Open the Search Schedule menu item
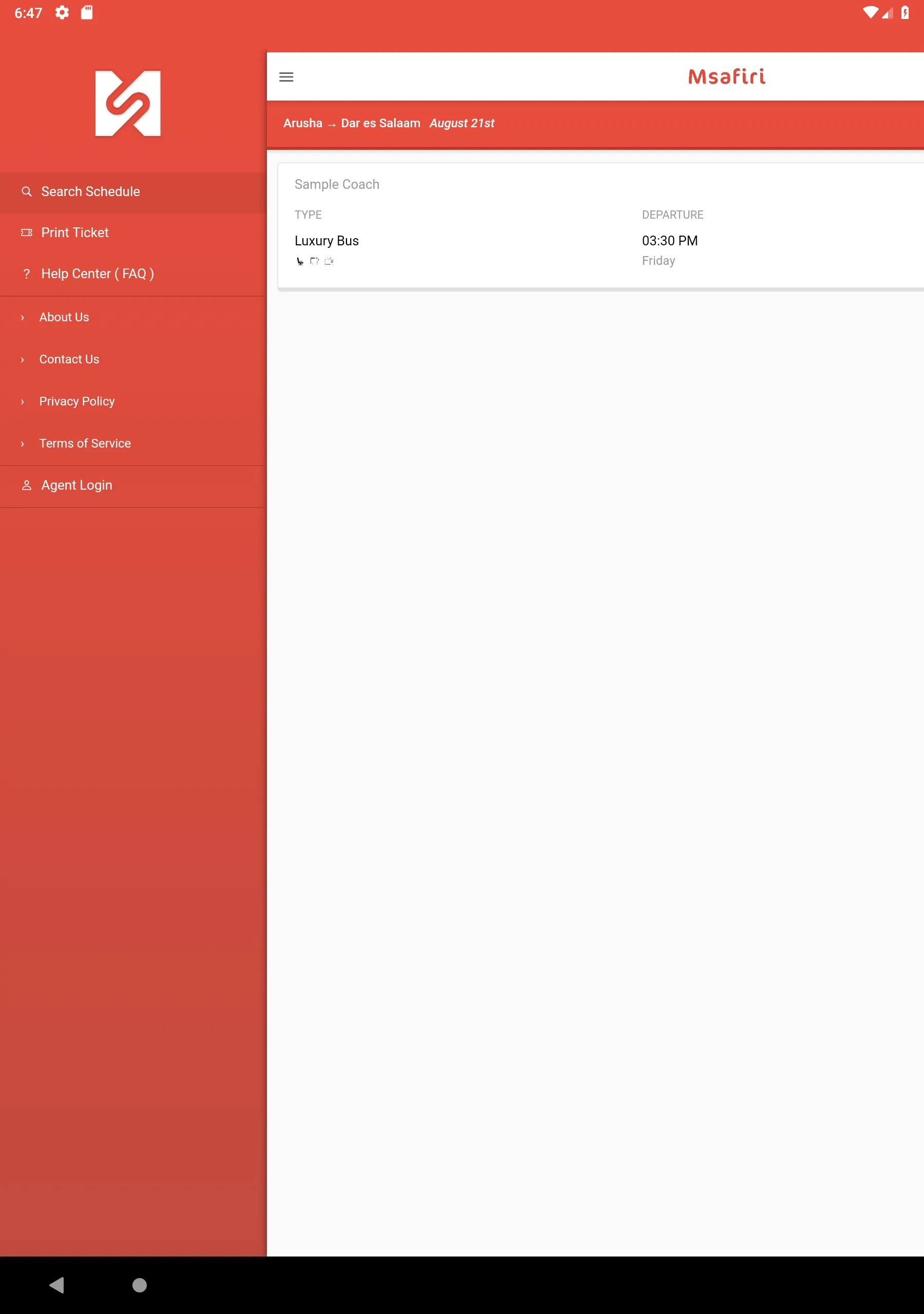The image size is (924, 1314). pyautogui.click(x=133, y=192)
